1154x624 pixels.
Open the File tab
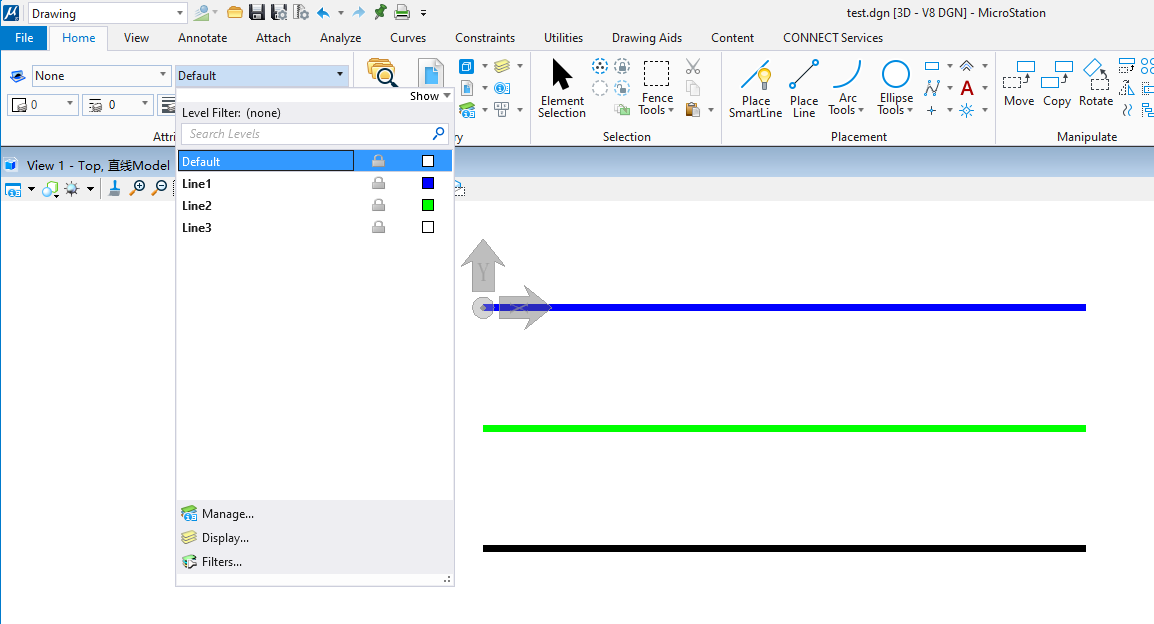24,38
